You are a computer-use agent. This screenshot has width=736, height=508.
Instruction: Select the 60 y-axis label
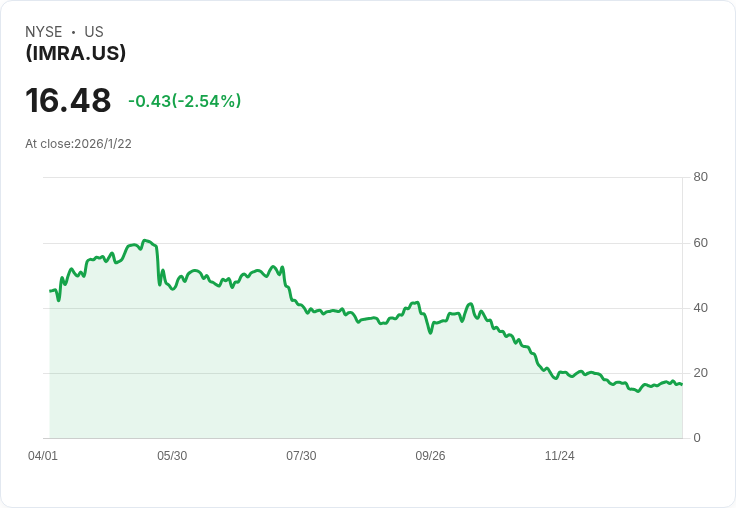point(701,243)
